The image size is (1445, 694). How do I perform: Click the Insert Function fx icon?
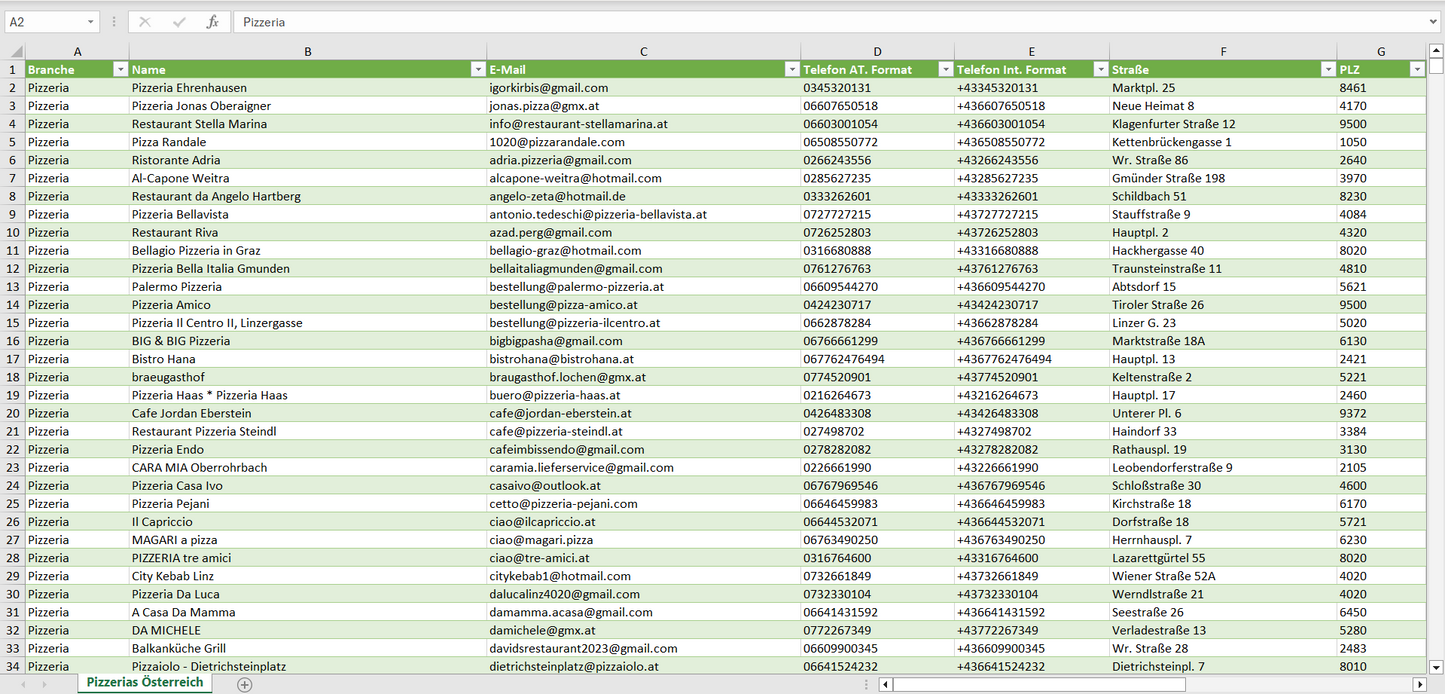(x=212, y=22)
